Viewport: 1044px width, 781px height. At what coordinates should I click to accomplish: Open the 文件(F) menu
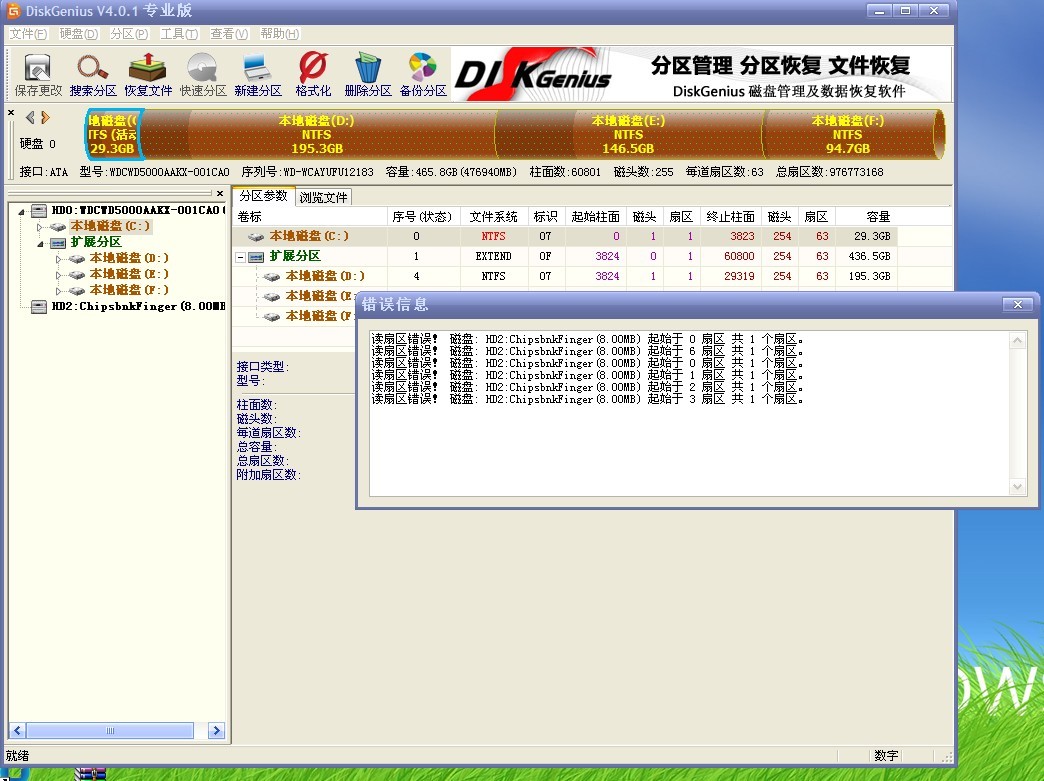point(28,34)
